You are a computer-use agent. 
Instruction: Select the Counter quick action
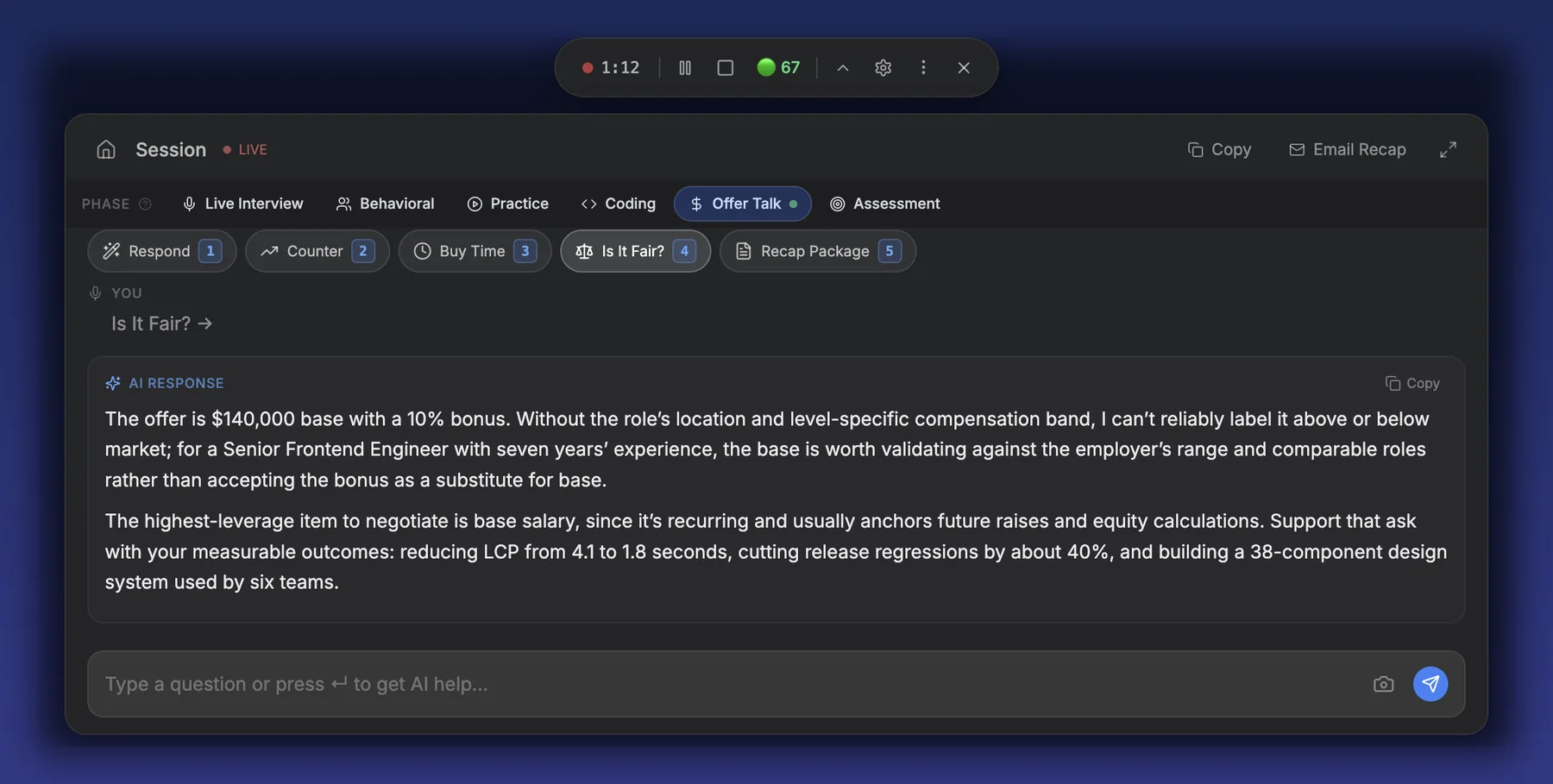[318, 251]
